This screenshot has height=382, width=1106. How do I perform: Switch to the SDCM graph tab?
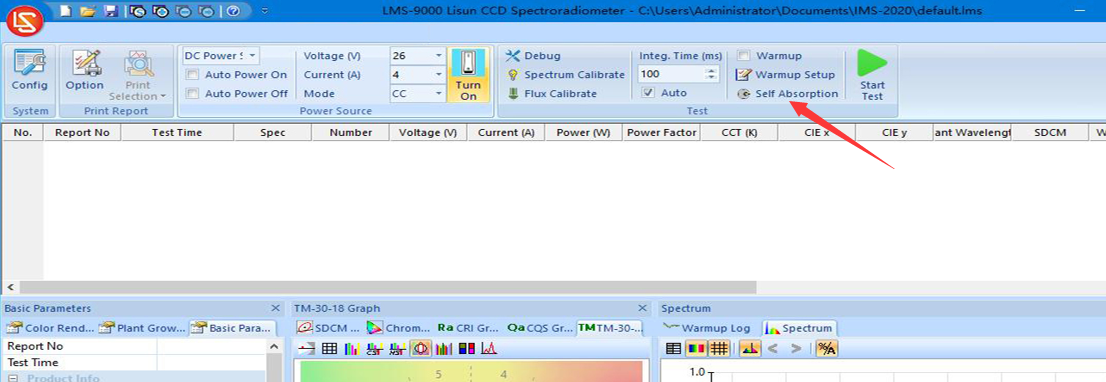pos(328,328)
